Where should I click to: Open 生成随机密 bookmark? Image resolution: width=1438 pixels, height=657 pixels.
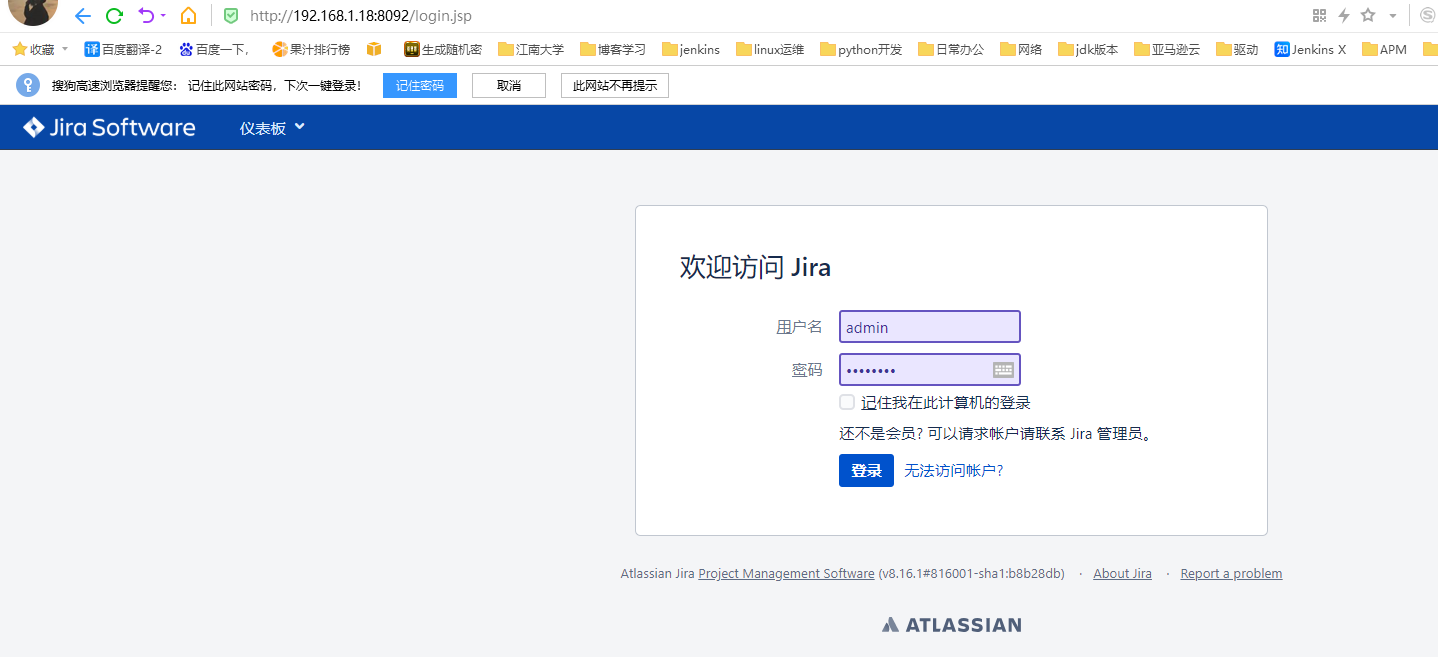[443, 49]
